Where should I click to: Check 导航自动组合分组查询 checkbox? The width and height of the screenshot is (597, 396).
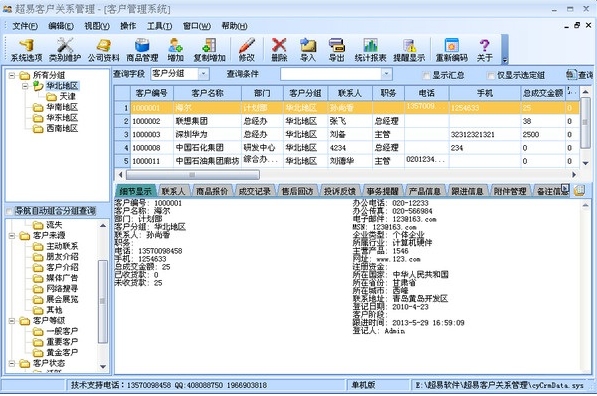tap(9, 211)
